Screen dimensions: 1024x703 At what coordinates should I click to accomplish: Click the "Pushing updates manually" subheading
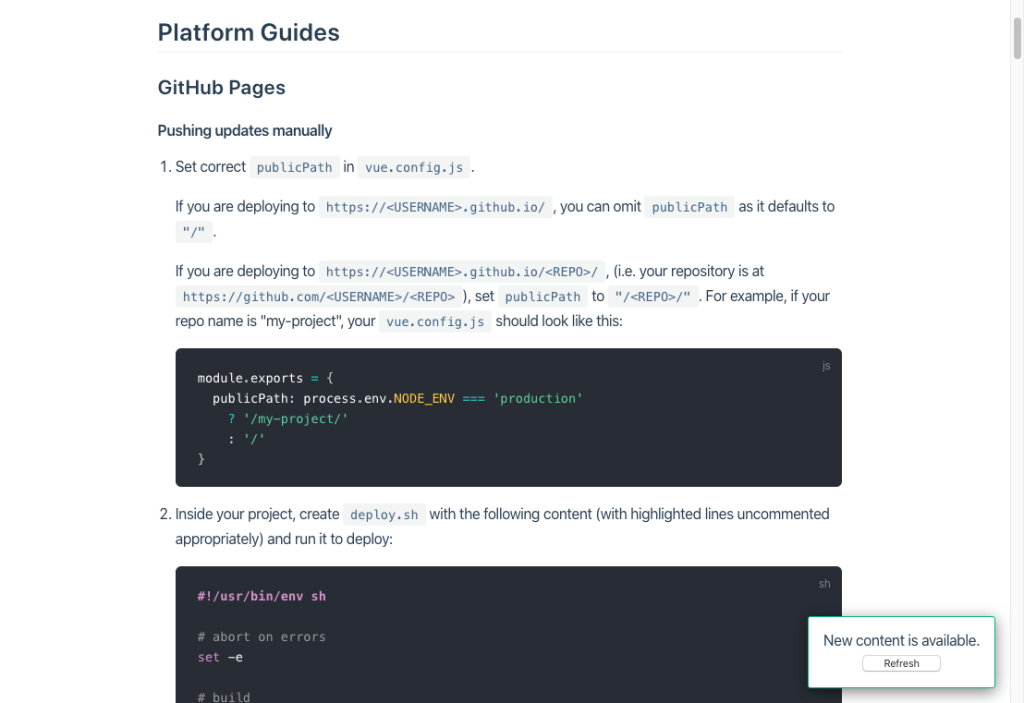click(245, 130)
